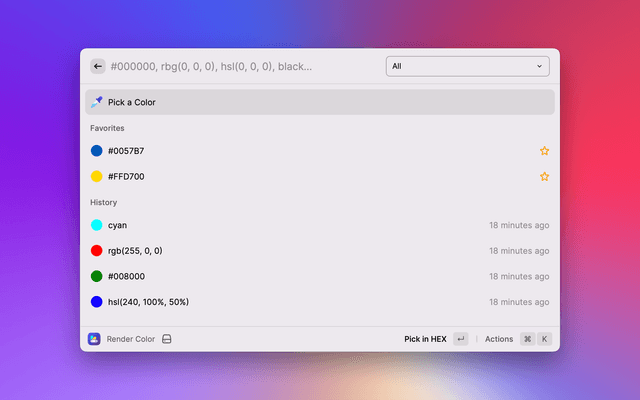Toggle favorite star for #FFD700
The width and height of the screenshot is (640, 400).
point(544,176)
